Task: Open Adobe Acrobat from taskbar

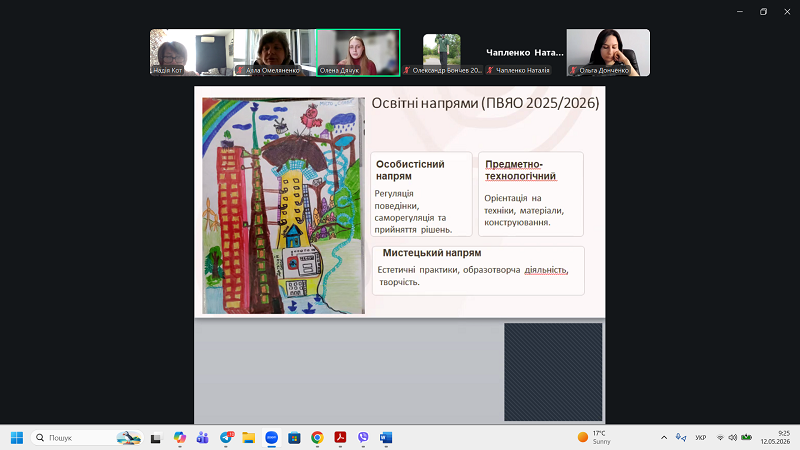Action: click(x=340, y=438)
